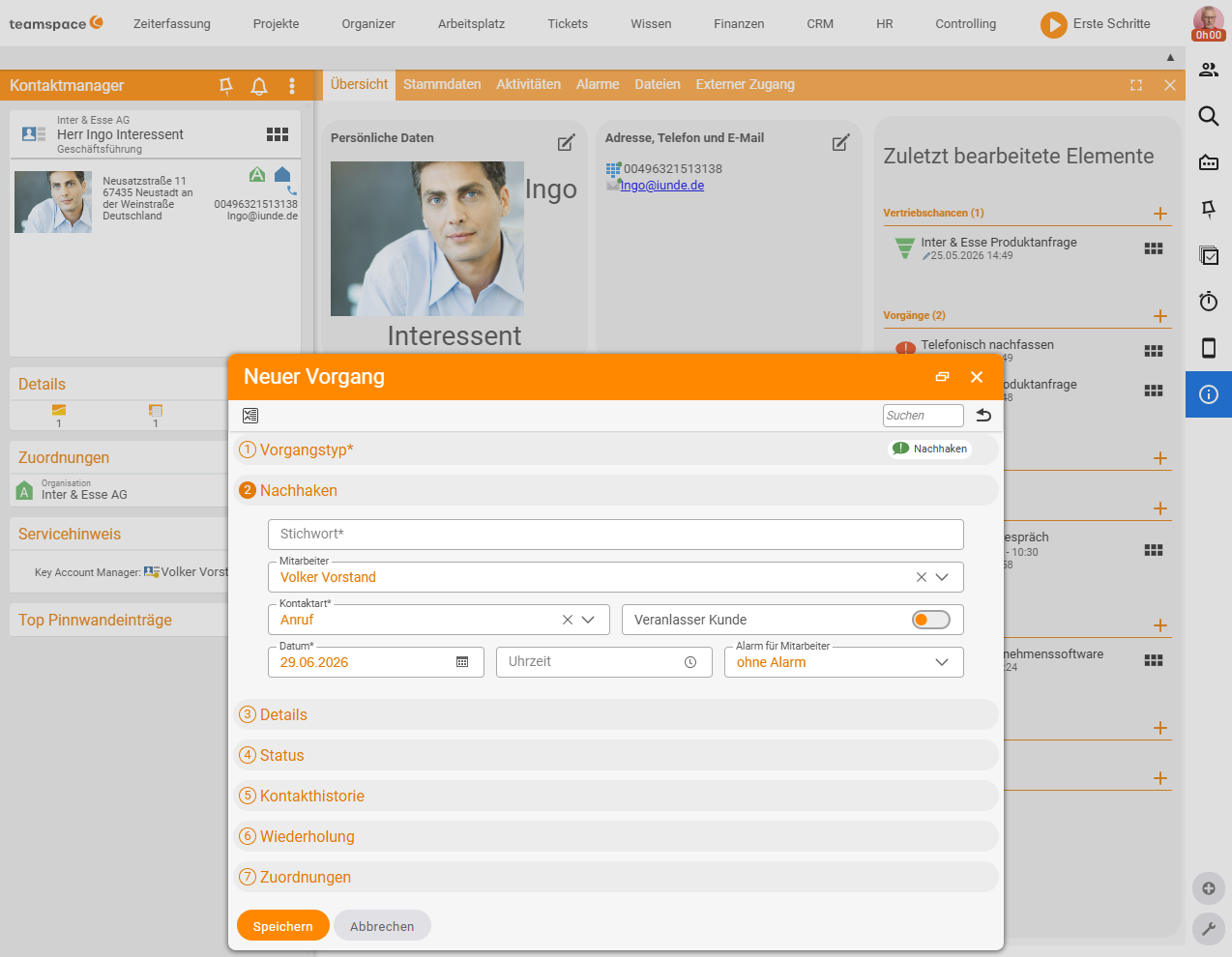The image size is (1232, 957).
Task: Open the Ingo@iunde.de email link
Action: pos(661,186)
